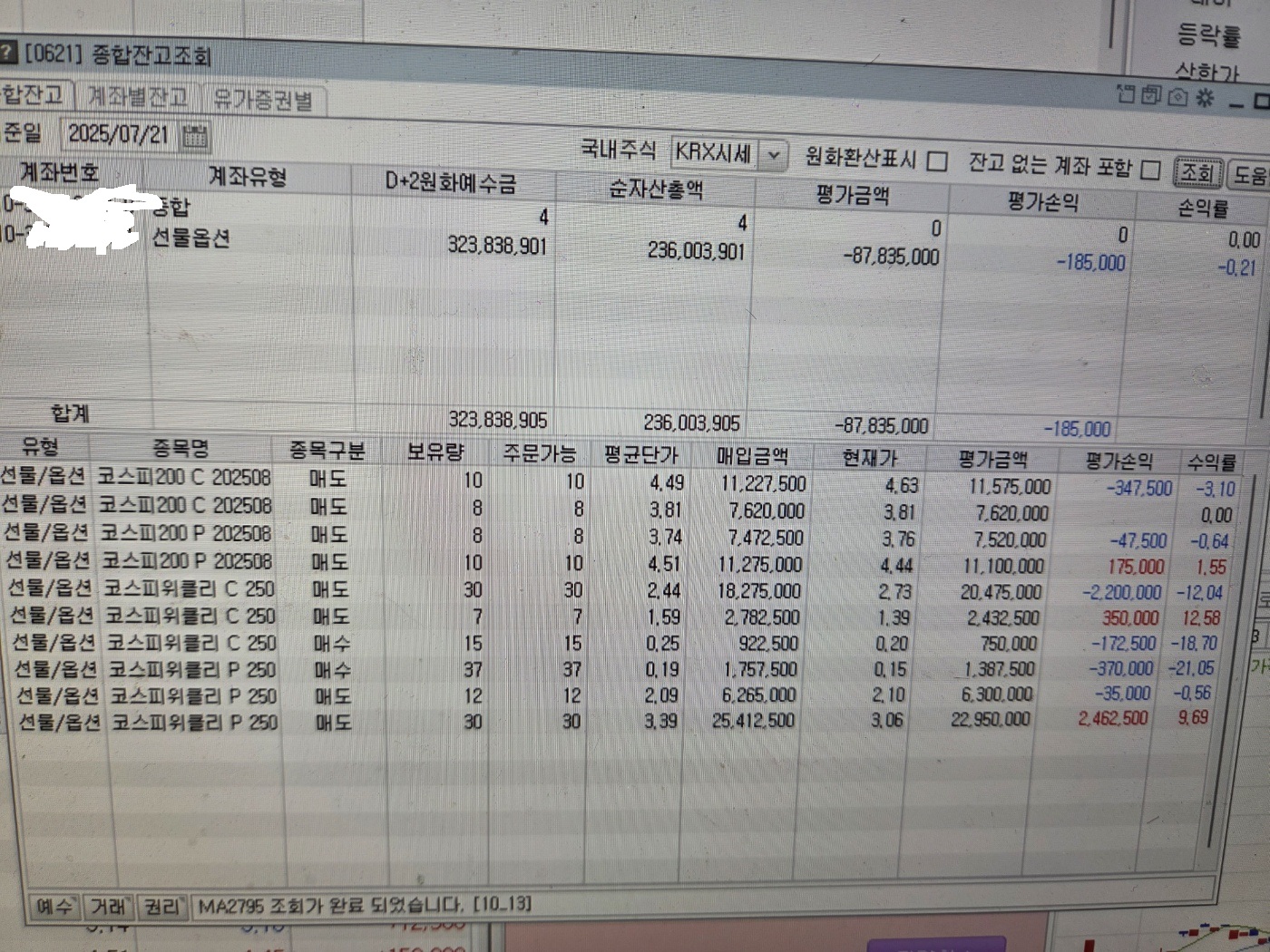Click the 수익률 column header
This screenshot has height=952, width=1270.
tap(1212, 462)
